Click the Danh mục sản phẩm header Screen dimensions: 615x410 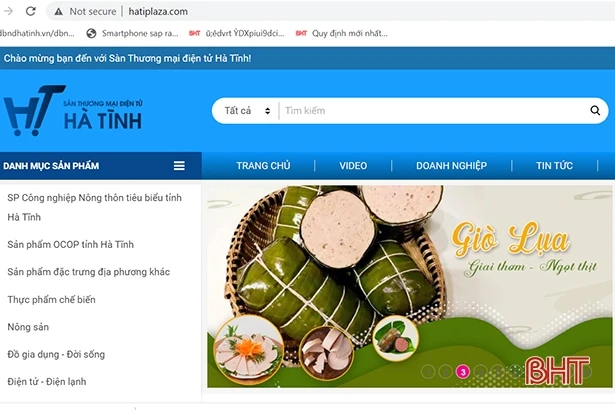pos(101,166)
